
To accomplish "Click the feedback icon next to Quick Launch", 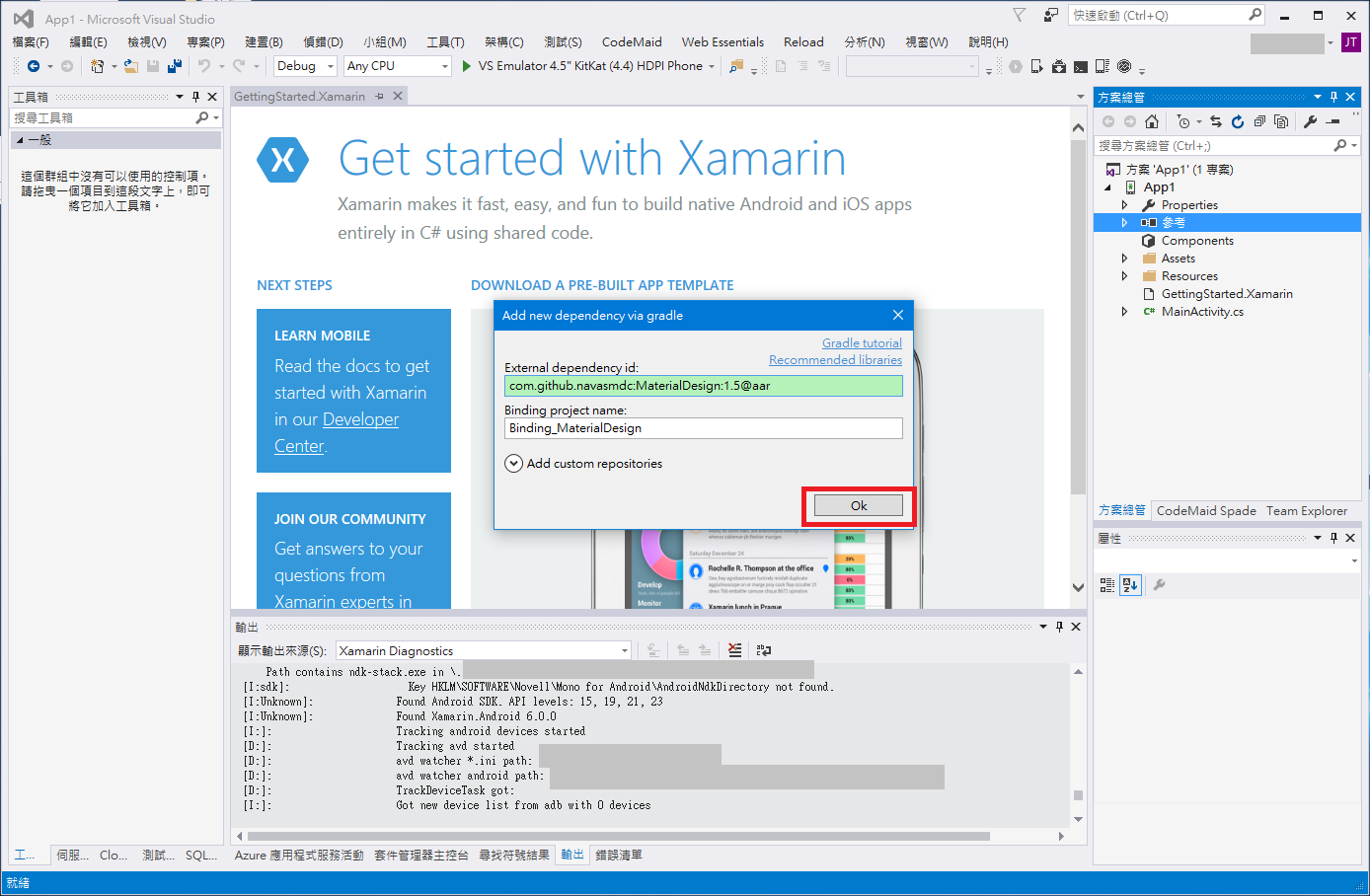I will 1051,15.
